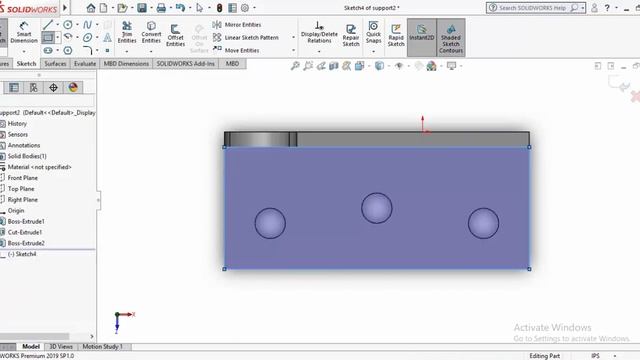The height and width of the screenshot is (360, 640).
Task: Click the Open file icon
Action: (x=122, y=8)
